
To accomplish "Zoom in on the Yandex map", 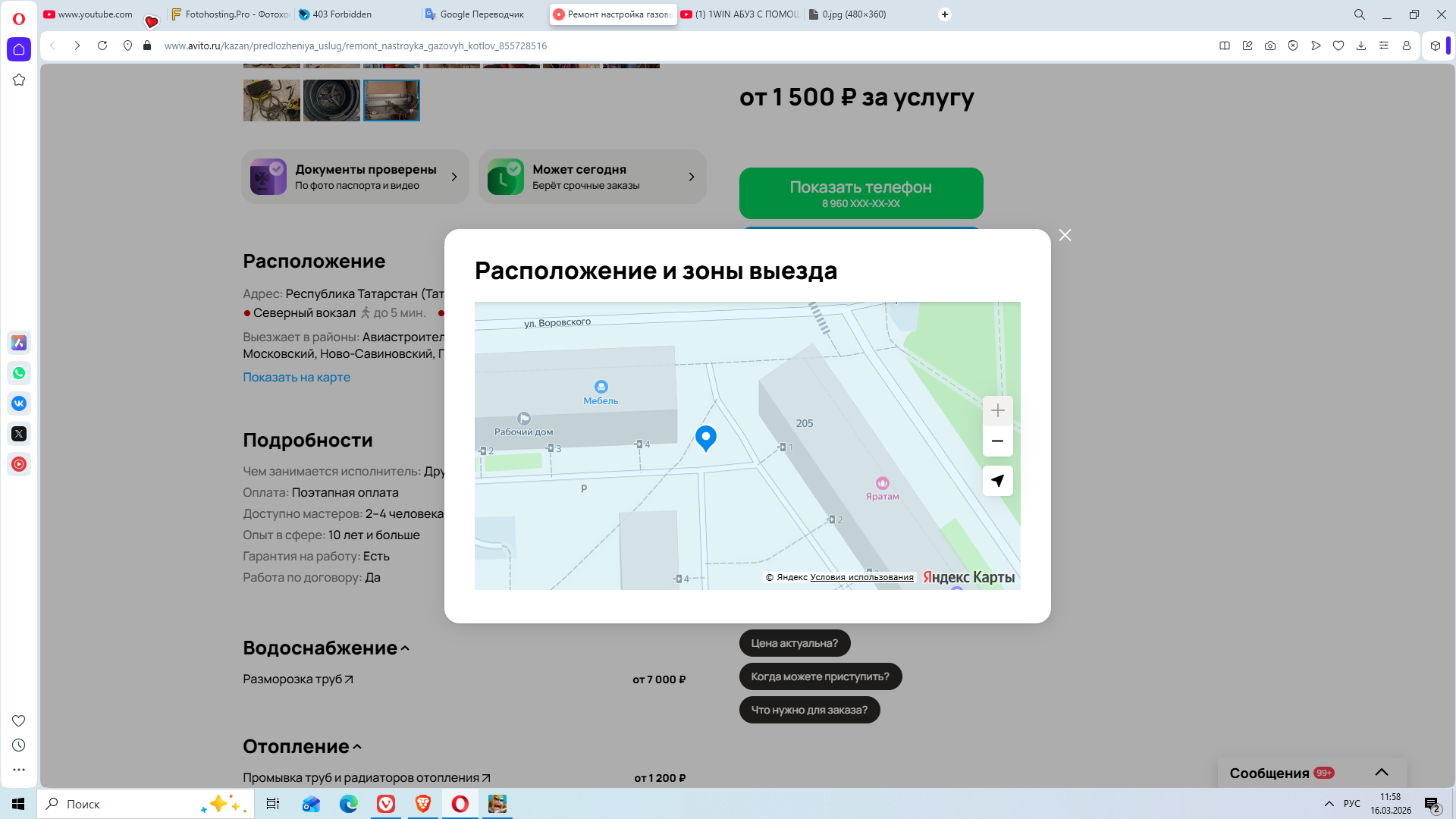I will tap(997, 410).
